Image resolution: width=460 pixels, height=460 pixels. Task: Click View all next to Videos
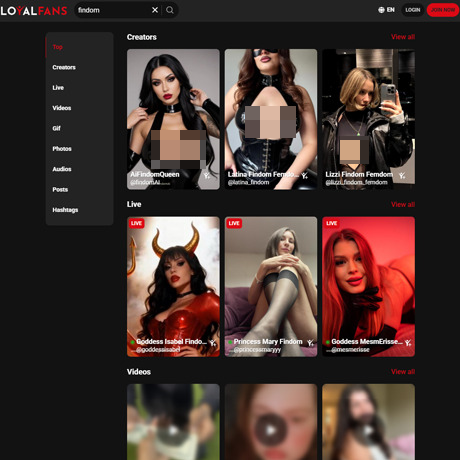(x=403, y=372)
